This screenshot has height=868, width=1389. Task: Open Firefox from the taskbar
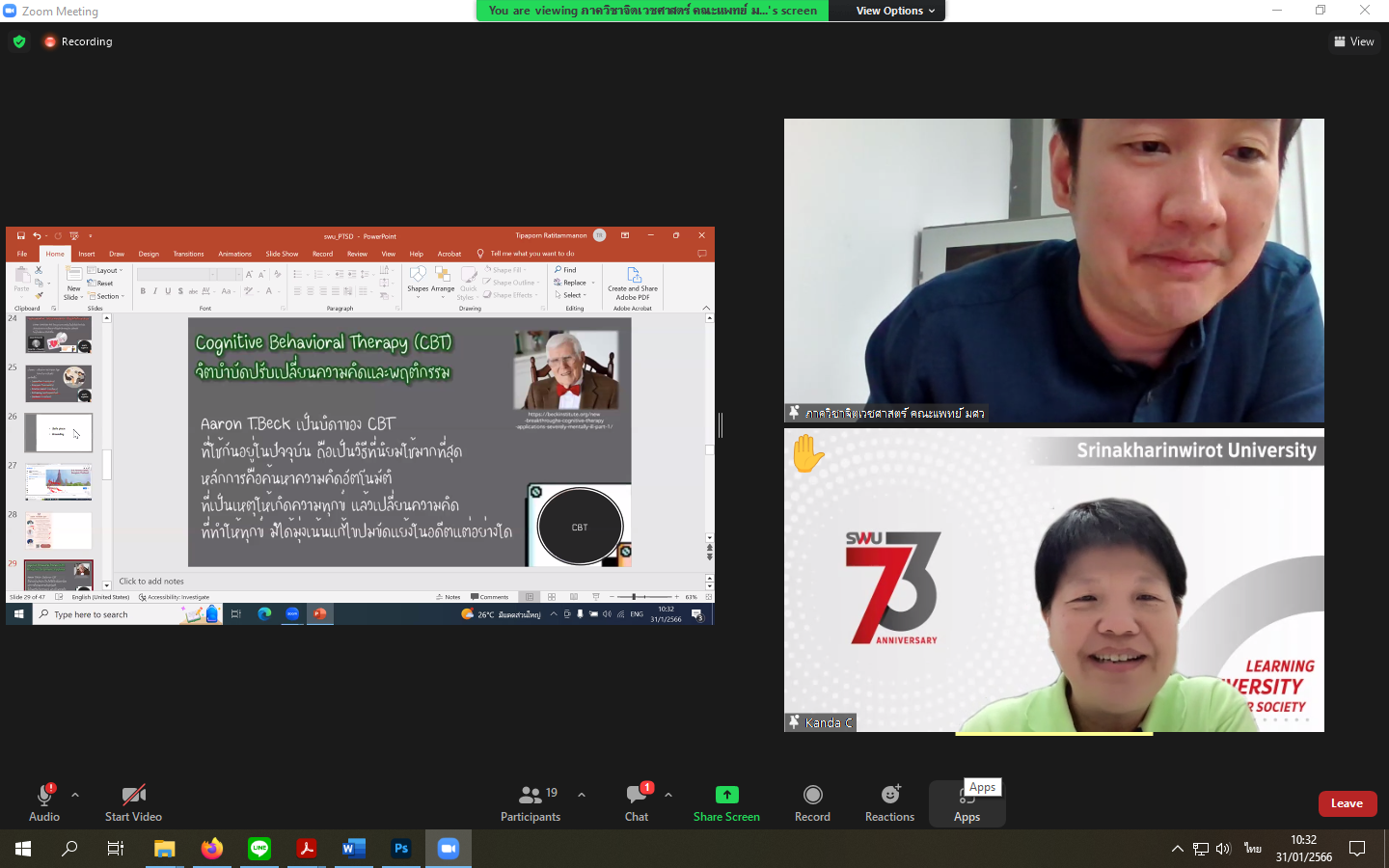(x=212, y=849)
